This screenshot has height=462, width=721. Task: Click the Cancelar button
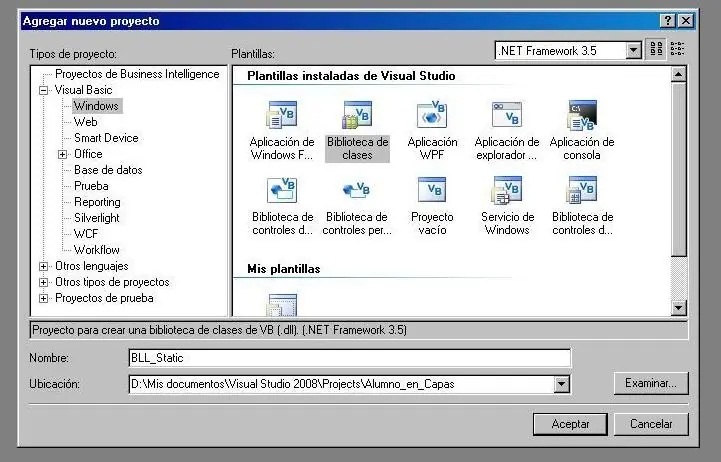[x=651, y=424]
